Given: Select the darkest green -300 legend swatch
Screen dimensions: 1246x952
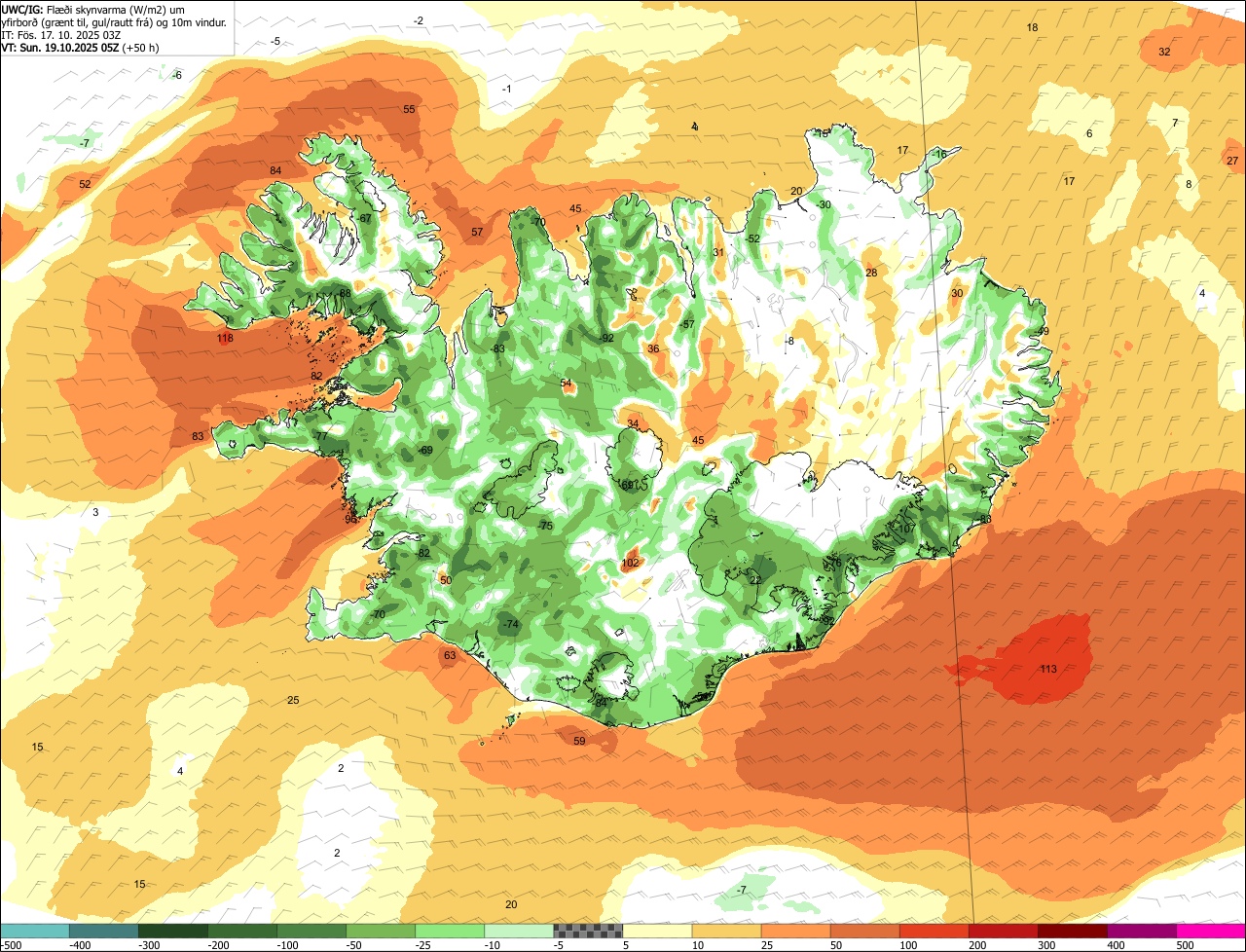Looking at the screenshot, I should 173,931.
